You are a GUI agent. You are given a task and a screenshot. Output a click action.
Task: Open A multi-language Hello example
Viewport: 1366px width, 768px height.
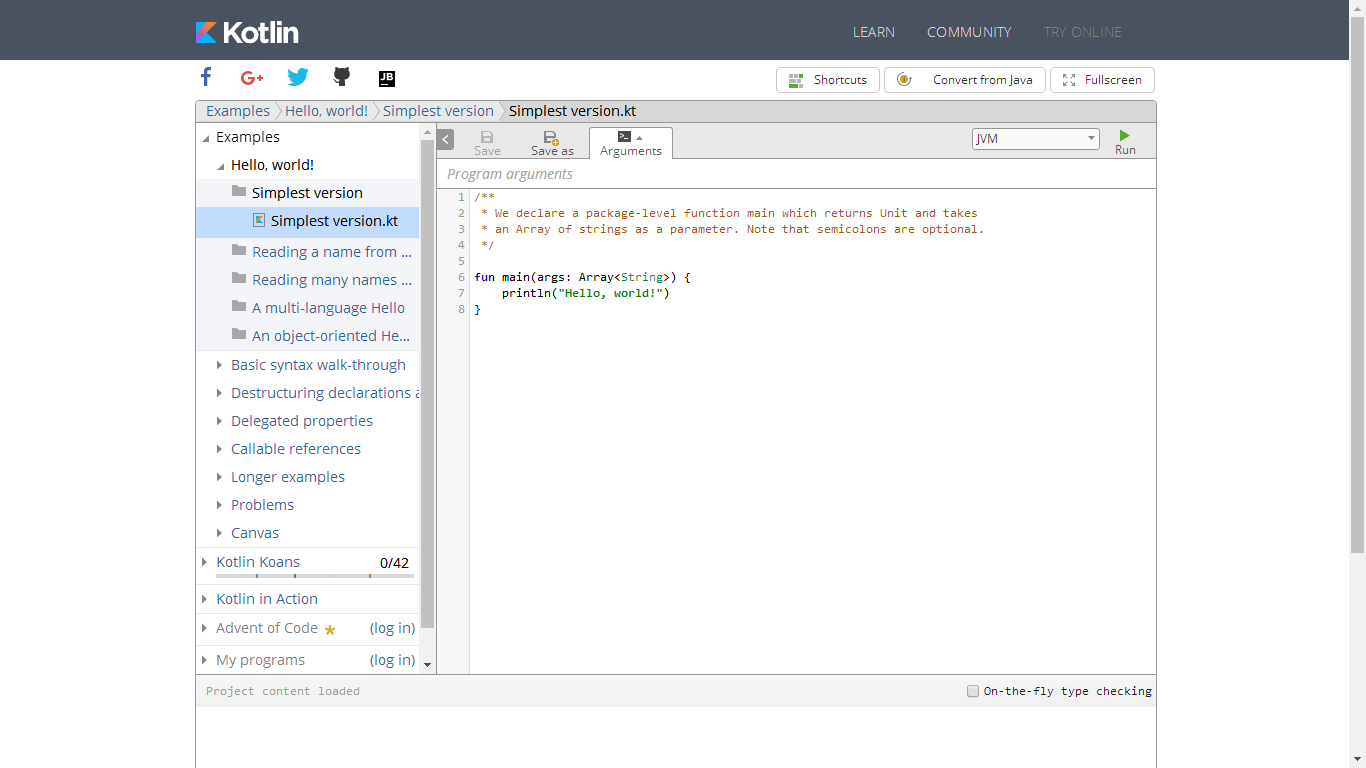click(328, 308)
